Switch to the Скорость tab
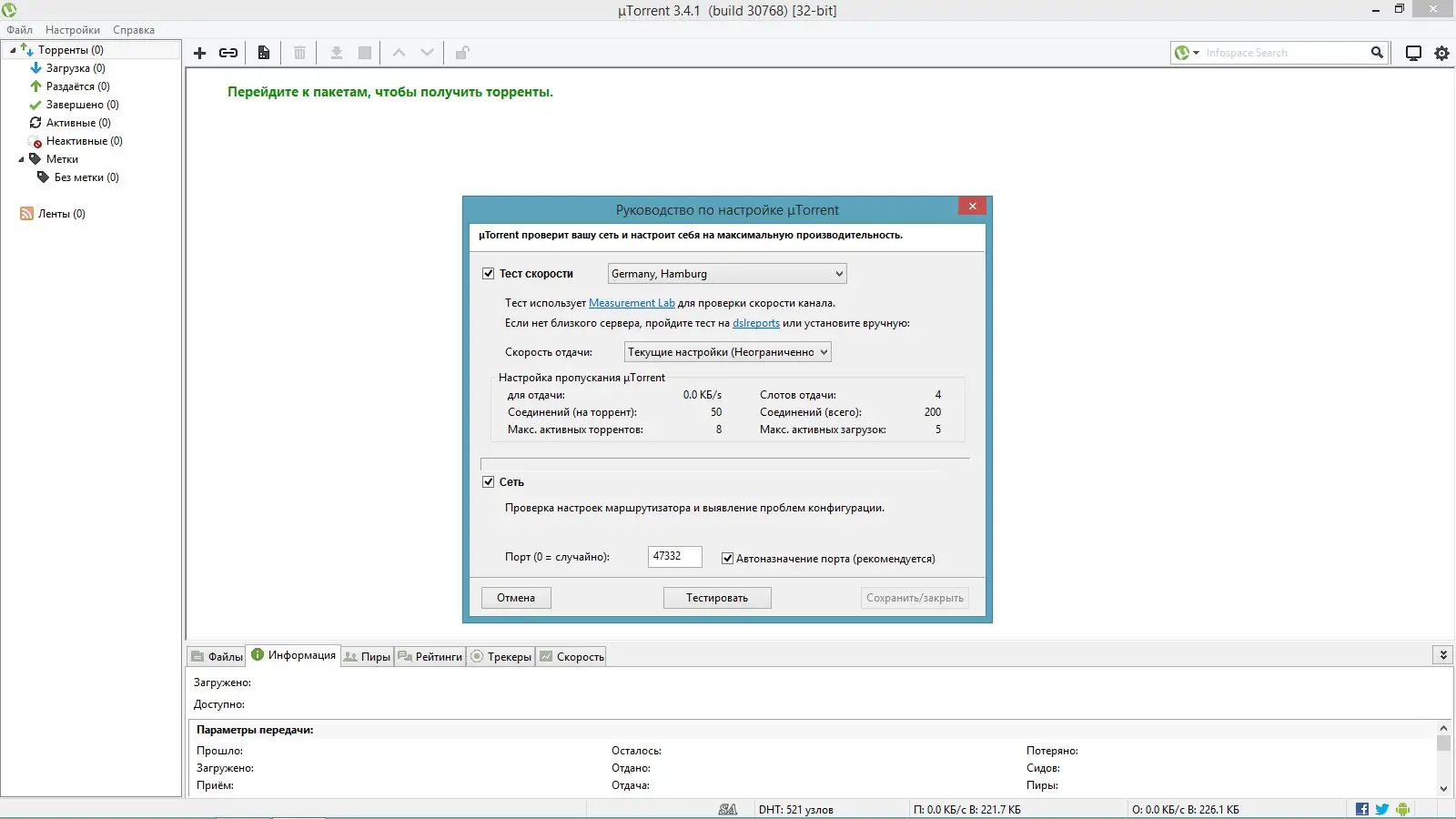Viewport: 1456px width, 819px height. click(571, 656)
